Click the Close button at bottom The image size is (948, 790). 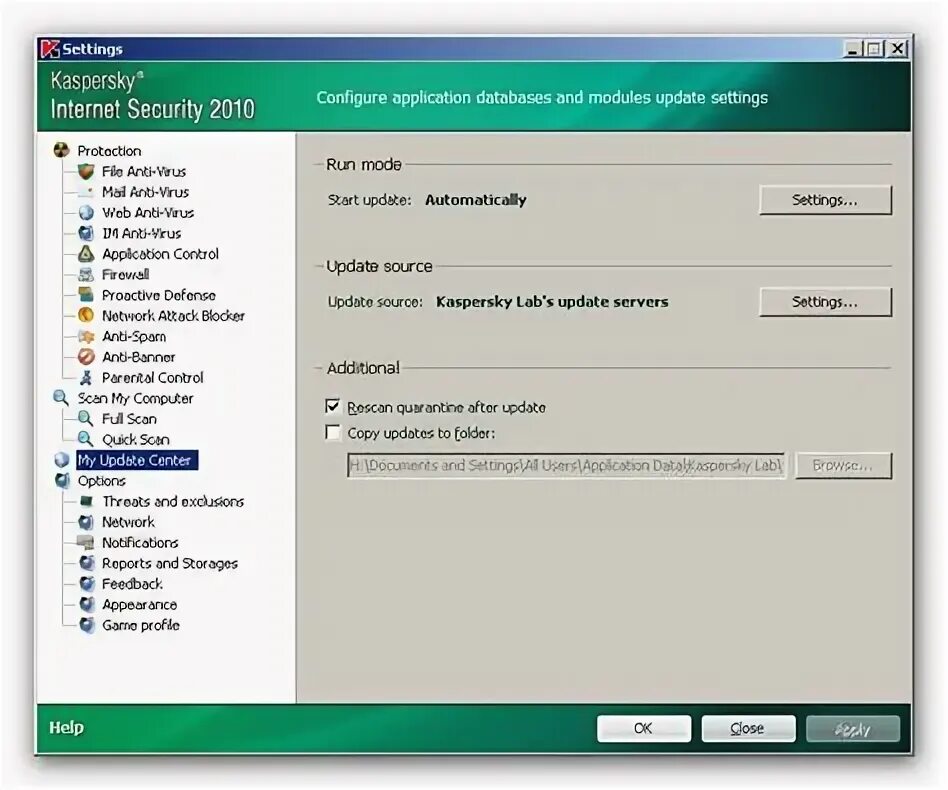[748, 728]
